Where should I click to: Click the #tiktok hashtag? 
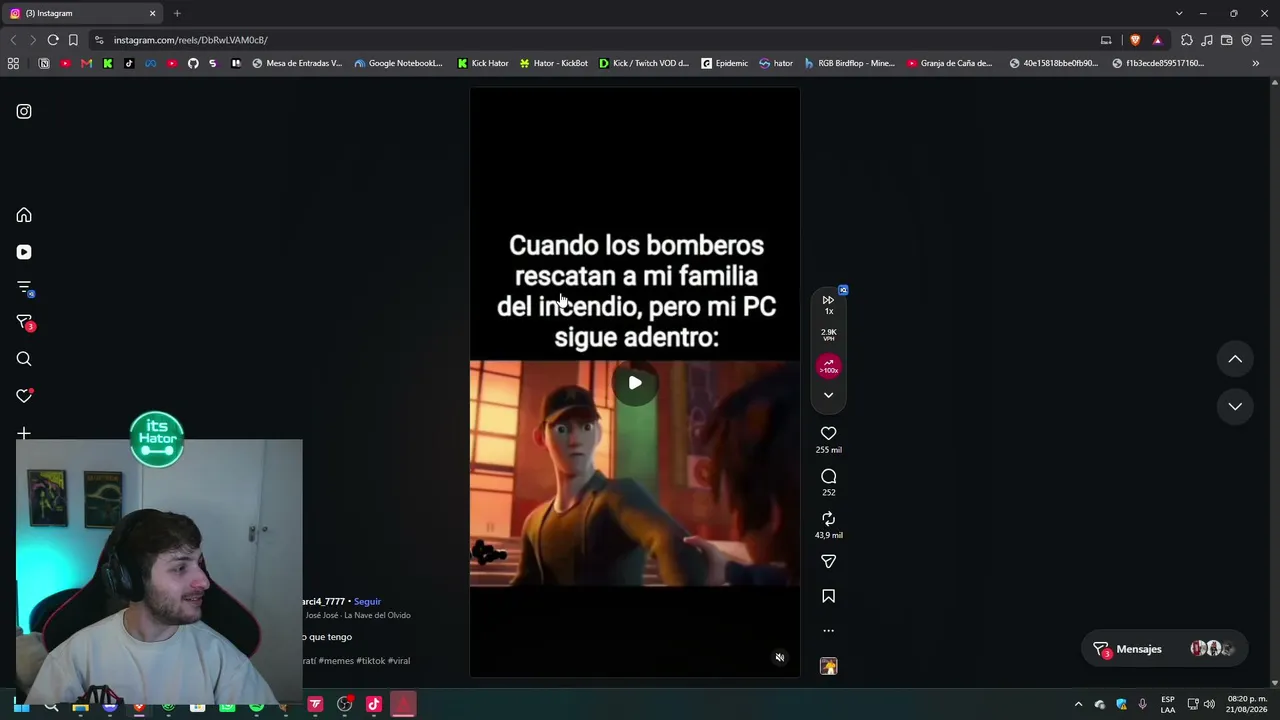coord(370,661)
